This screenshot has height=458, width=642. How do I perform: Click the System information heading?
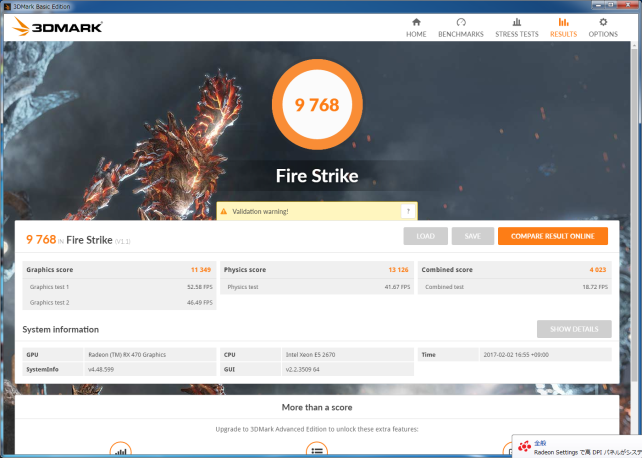pyautogui.click(x=61, y=329)
